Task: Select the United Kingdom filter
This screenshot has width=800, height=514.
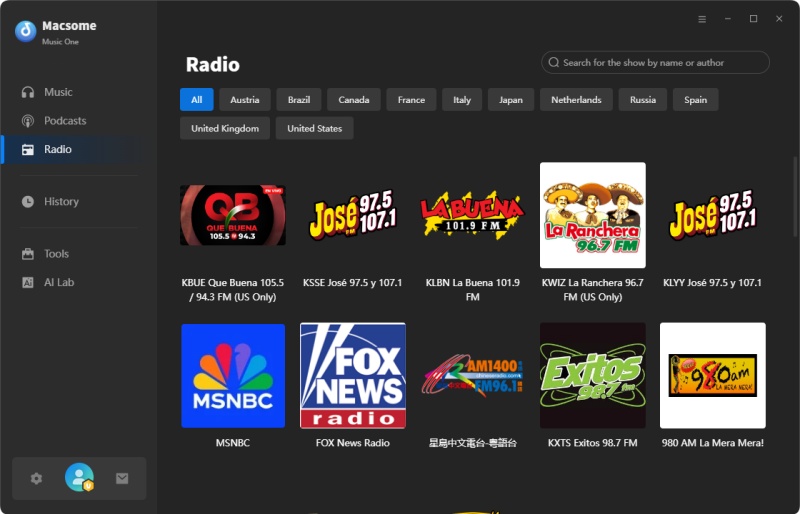Action: tap(225, 129)
